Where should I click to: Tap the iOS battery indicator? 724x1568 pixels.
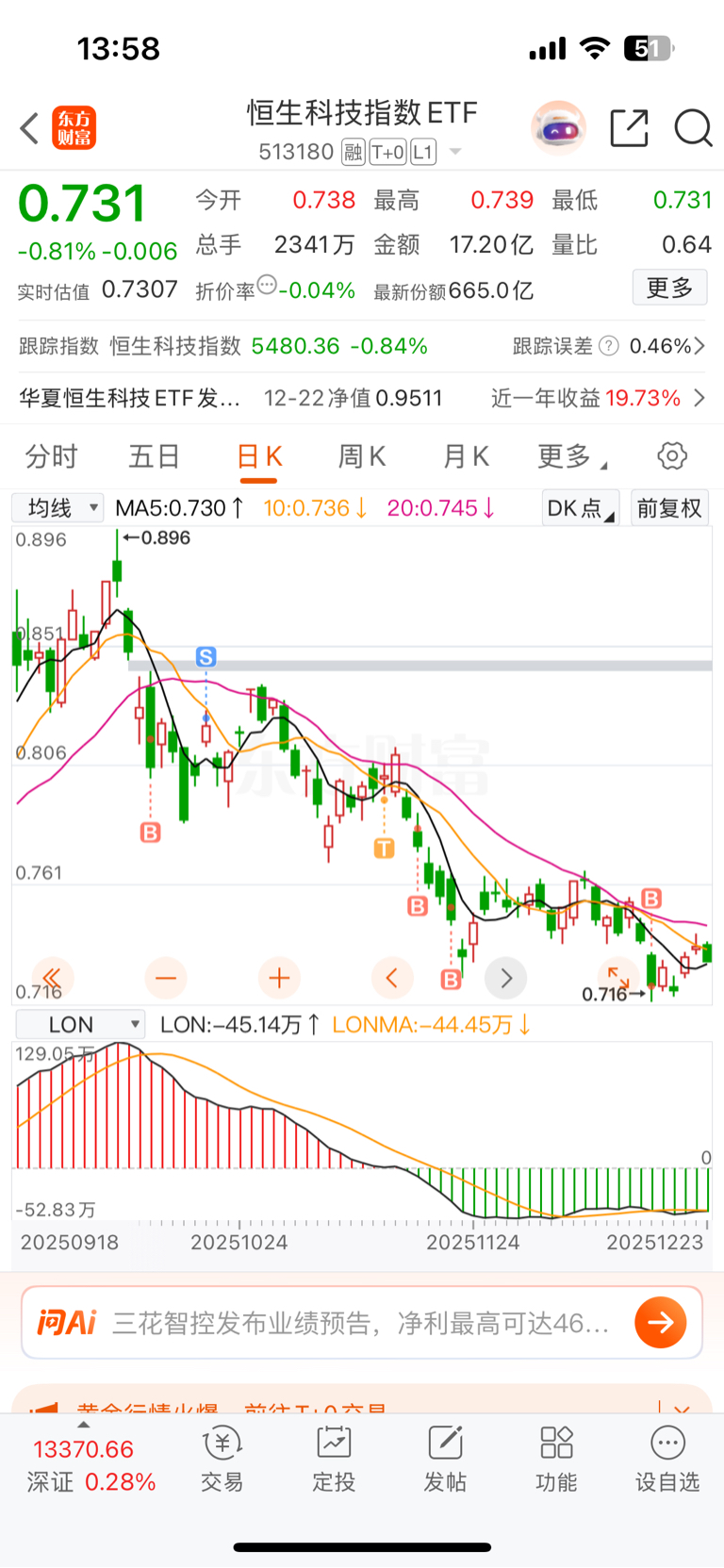[650, 48]
